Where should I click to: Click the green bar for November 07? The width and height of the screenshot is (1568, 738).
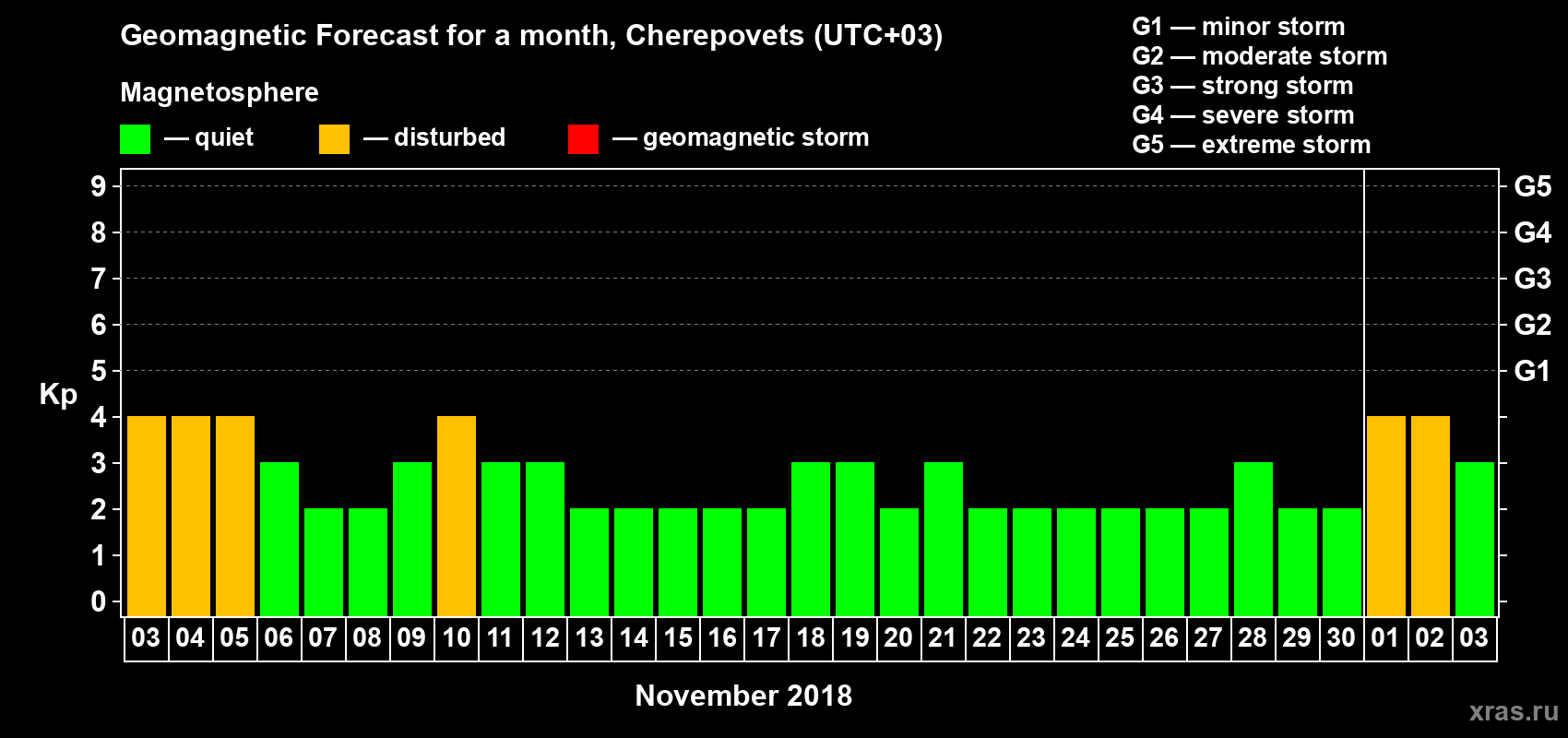pyautogui.click(x=324, y=563)
